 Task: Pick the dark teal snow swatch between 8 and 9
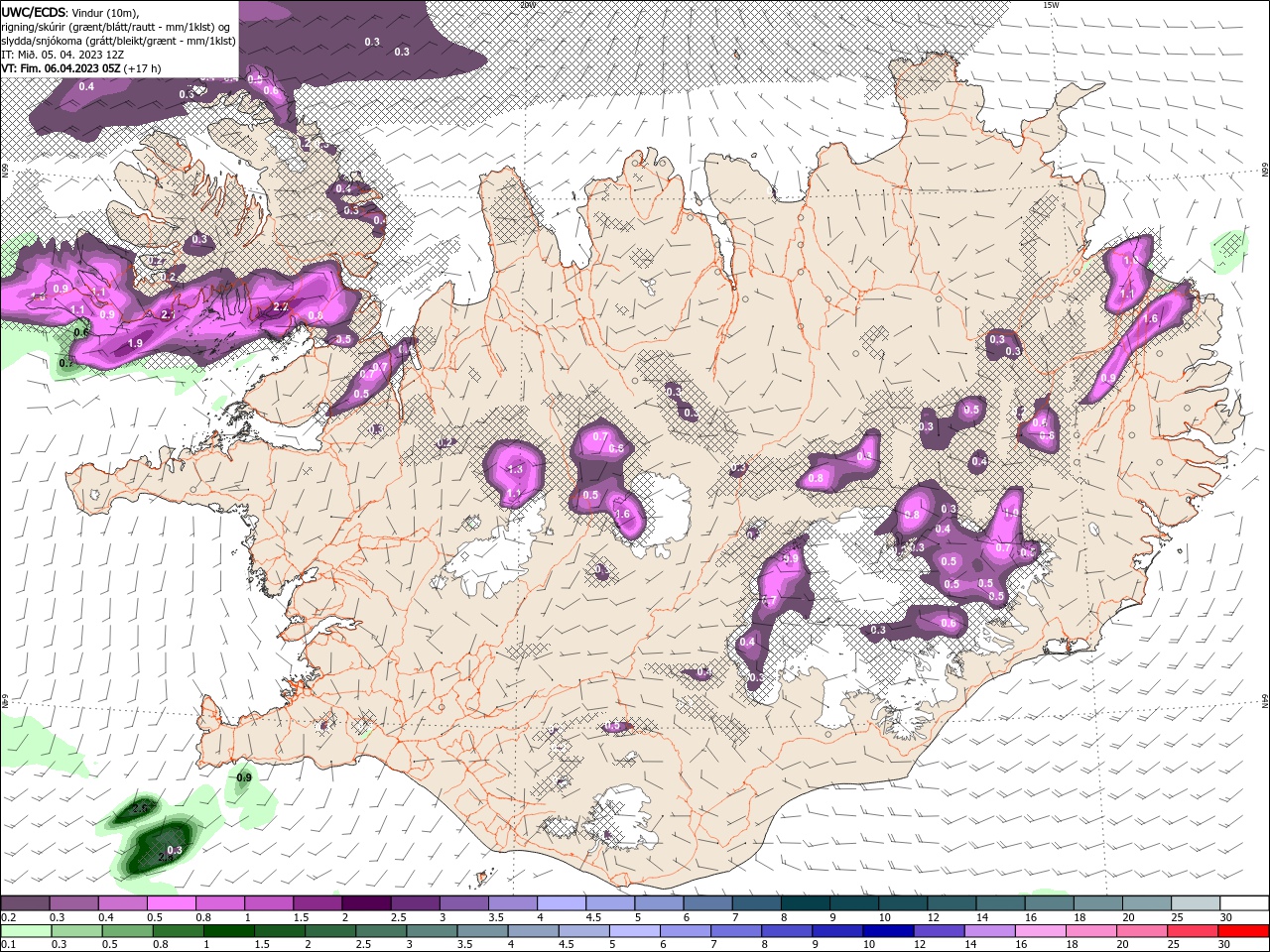pyautogui.click(x=805, y=903)
